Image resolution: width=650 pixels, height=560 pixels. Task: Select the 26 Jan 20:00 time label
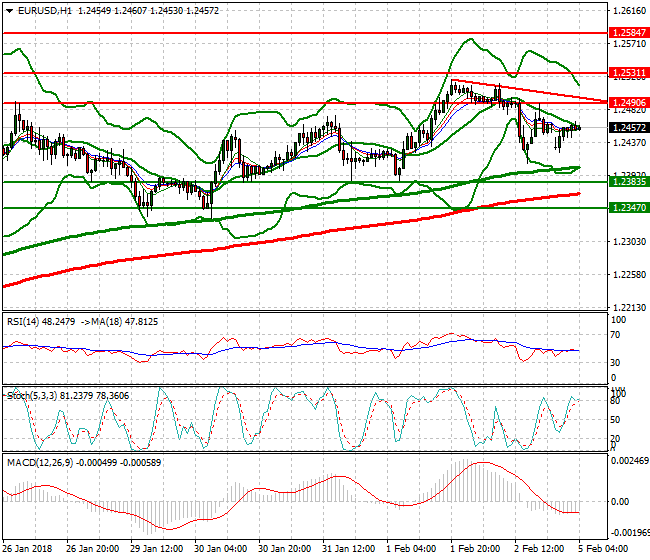(92, 549)
